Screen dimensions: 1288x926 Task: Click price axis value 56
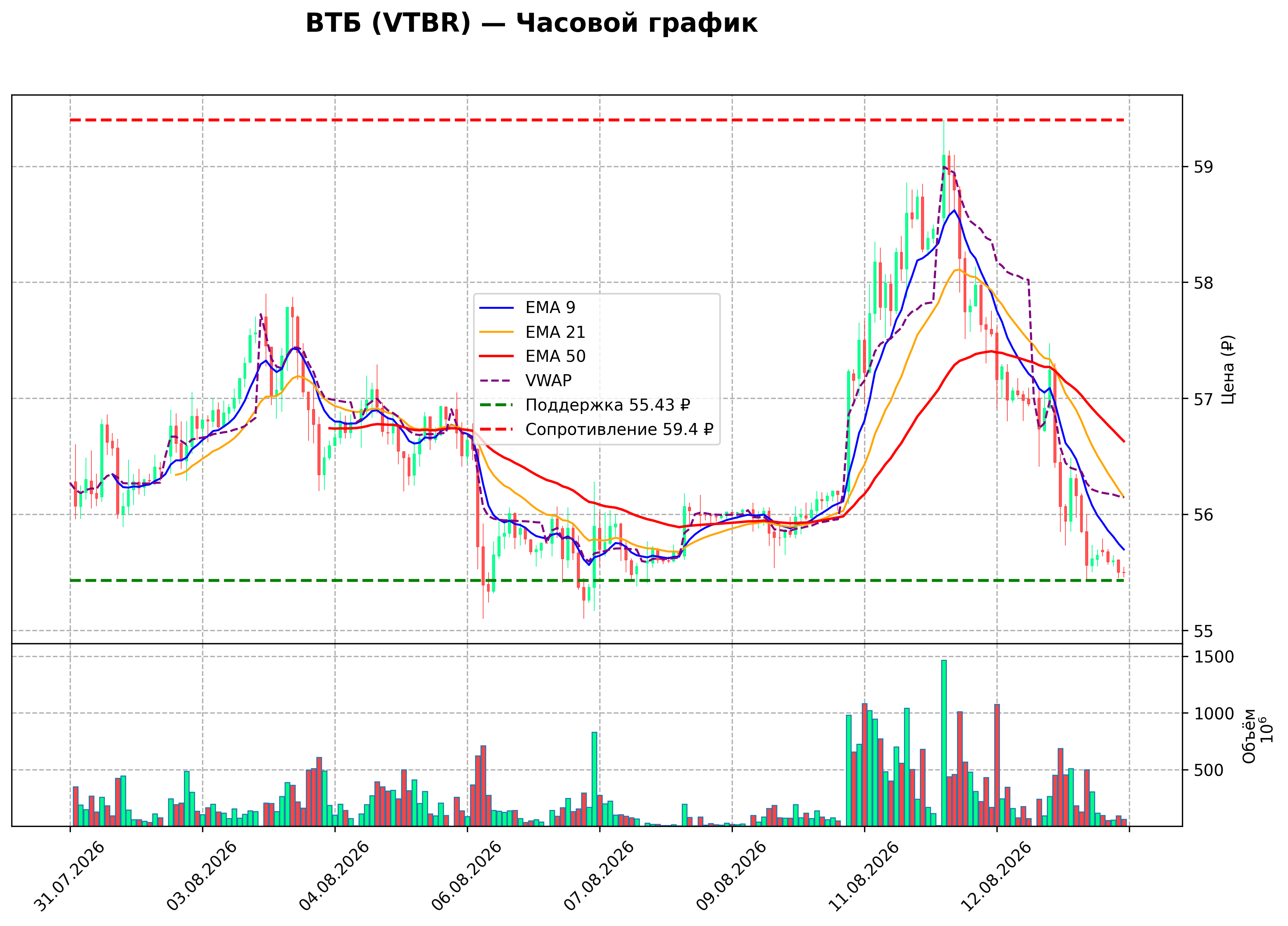pyautogui.click(x=1203, y=515)
